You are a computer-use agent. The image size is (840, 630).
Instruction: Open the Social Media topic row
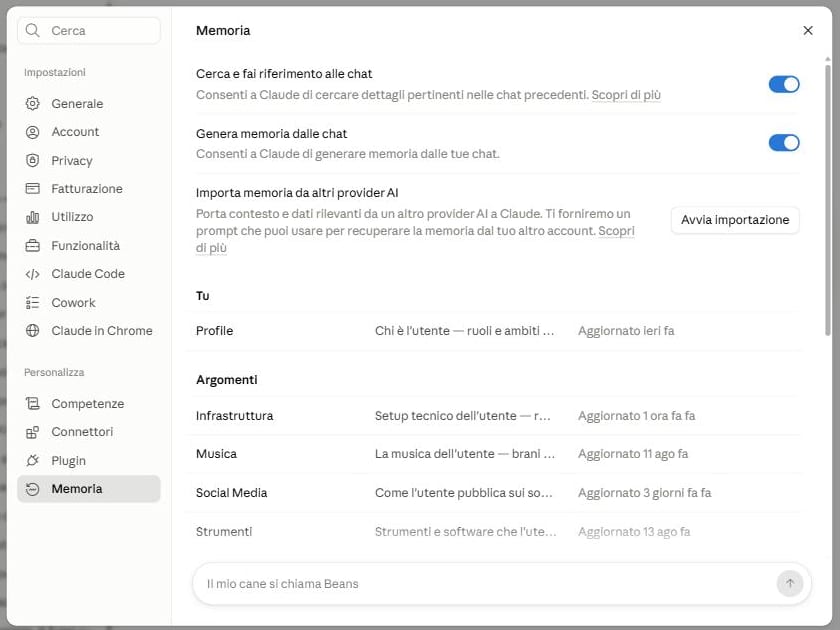tap(493, 493)
